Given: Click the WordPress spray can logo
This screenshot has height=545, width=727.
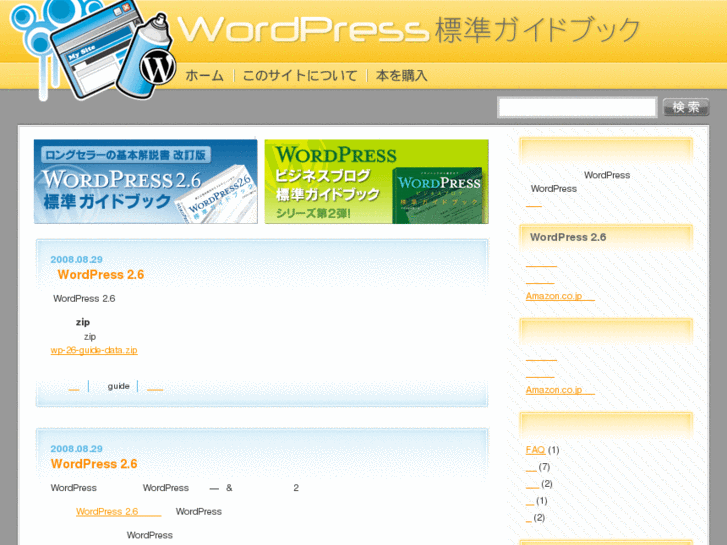Looking at the screenshot, I should coord(95,50).
